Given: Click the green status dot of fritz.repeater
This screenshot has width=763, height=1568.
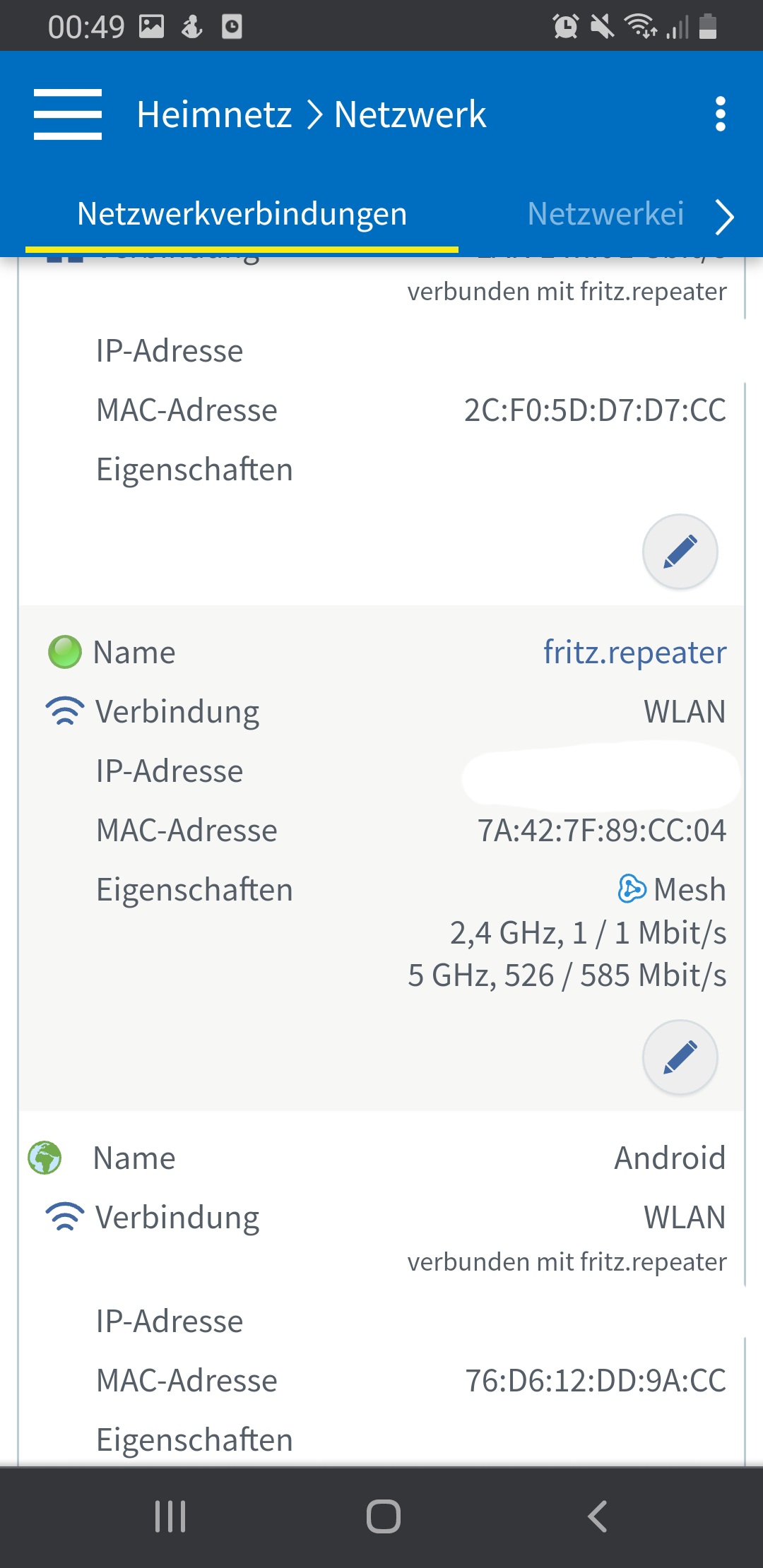Looking at the screenshot, I should pos(65,652).
